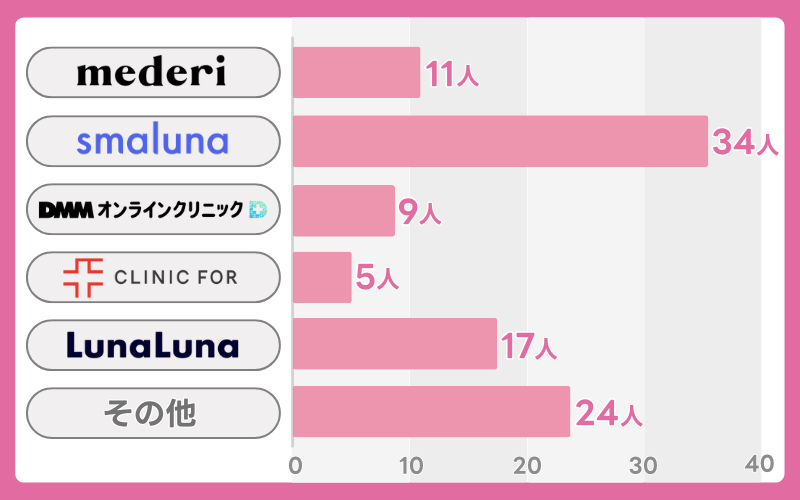800x500 pixels.
Task: Click the その他 bar in the chart
Action: point(431,411)
